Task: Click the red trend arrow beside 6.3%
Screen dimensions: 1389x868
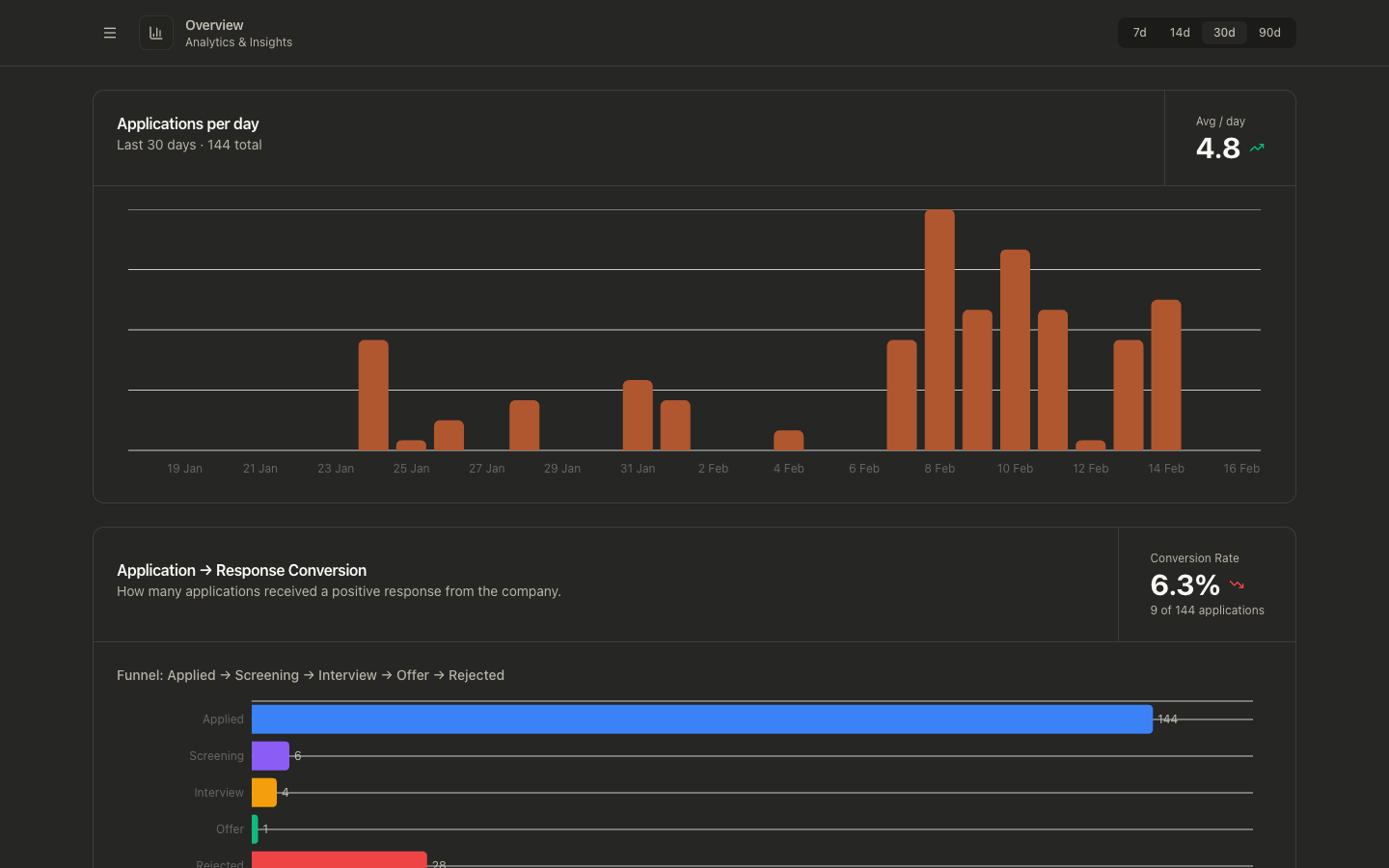Action: pyautogui.click(x=1238, y=584)
